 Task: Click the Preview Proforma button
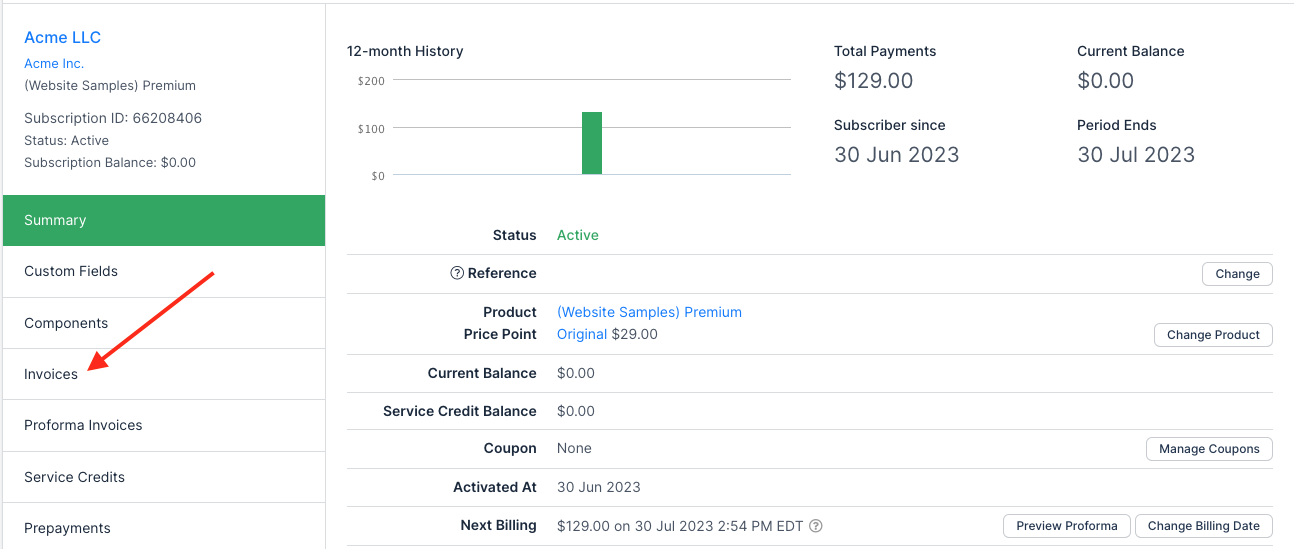coord(1067,526)
